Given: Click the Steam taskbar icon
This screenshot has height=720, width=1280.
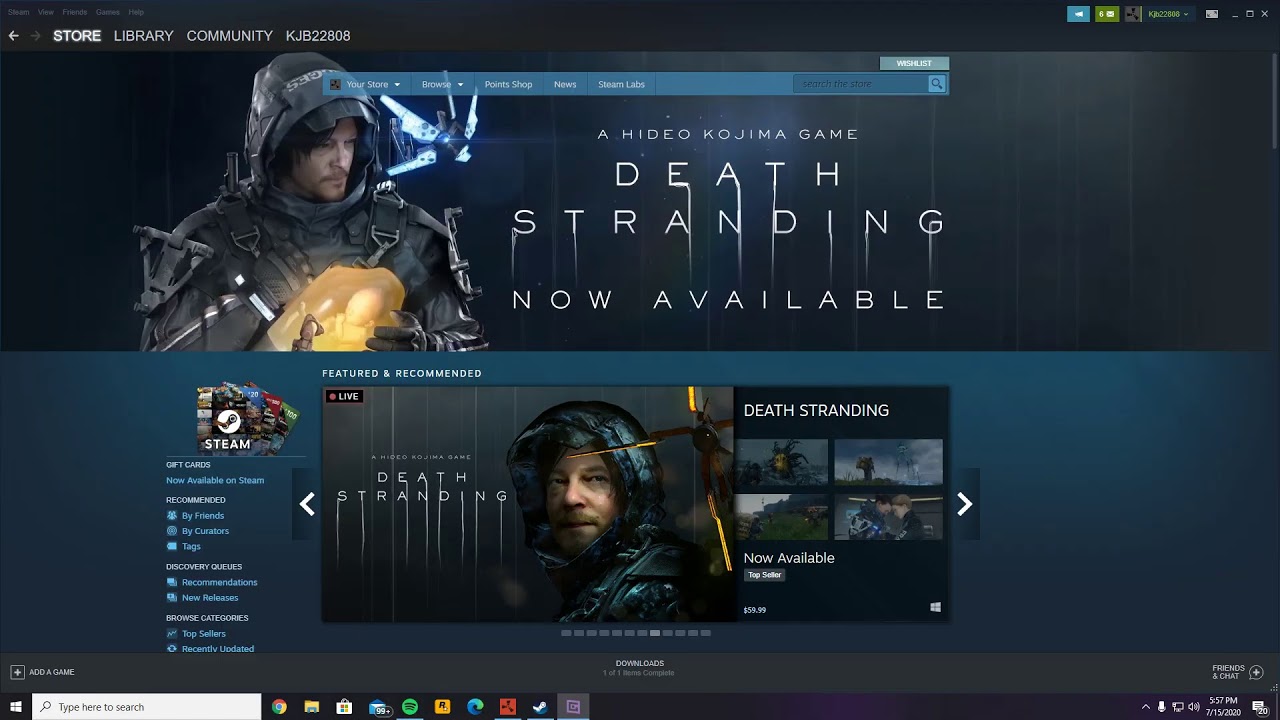Looking at the screenshot, I should tap(540, 707).
